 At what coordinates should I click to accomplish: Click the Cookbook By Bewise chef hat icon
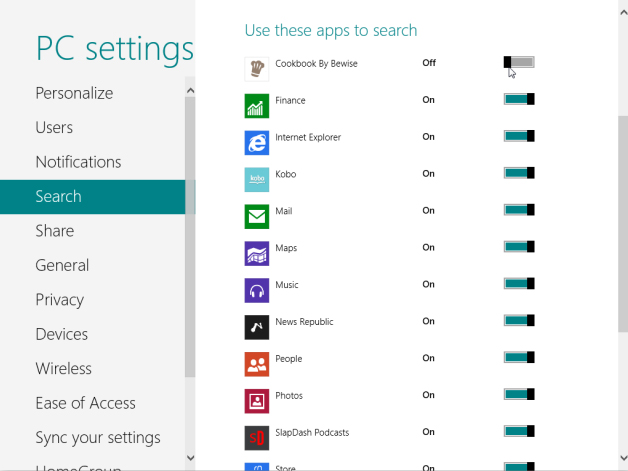[257, 69]
